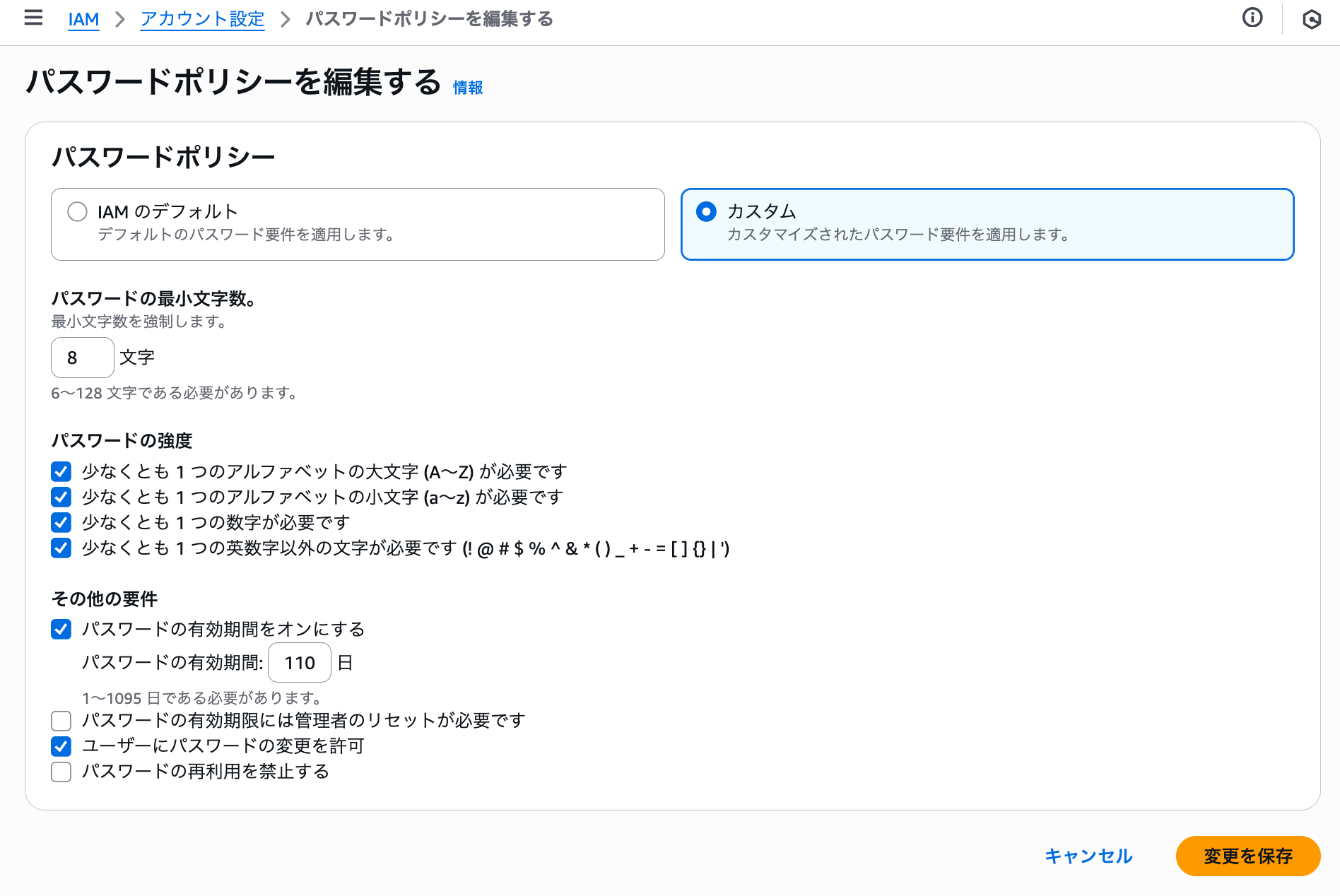
Task: Click the 最小文字数を強制します description
Action: [139, 322]
